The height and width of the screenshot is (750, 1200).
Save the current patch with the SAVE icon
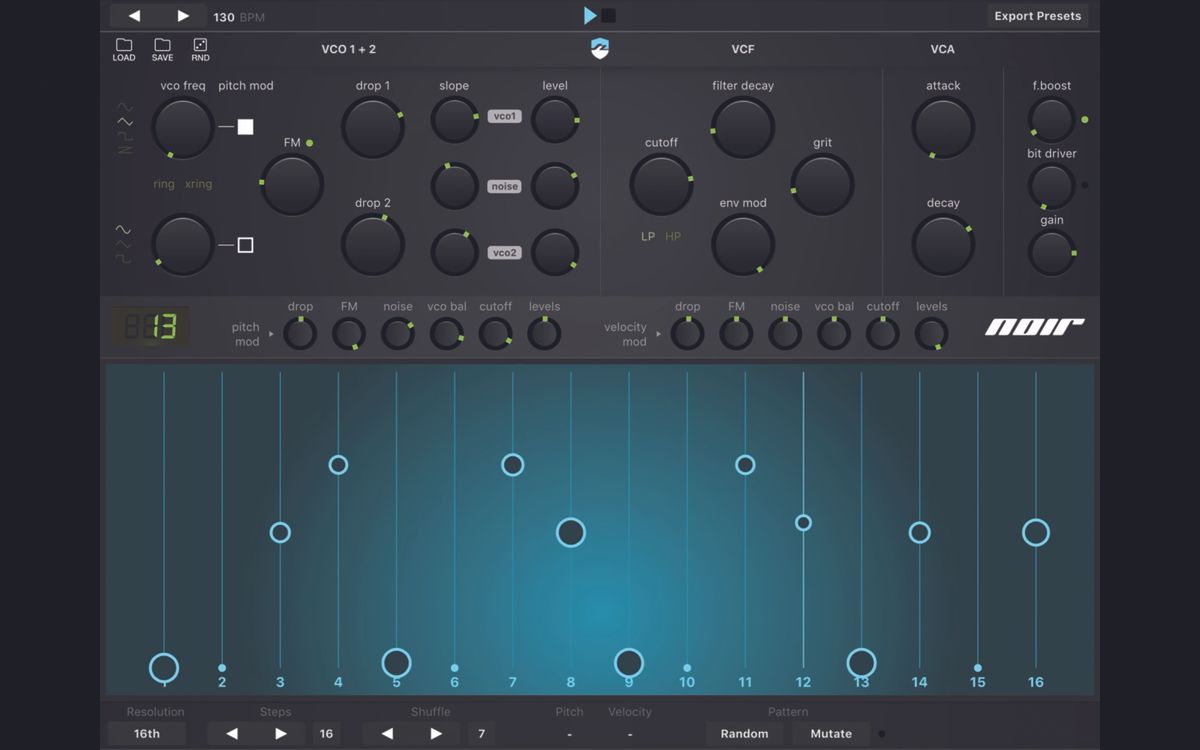tap(162, 50)
